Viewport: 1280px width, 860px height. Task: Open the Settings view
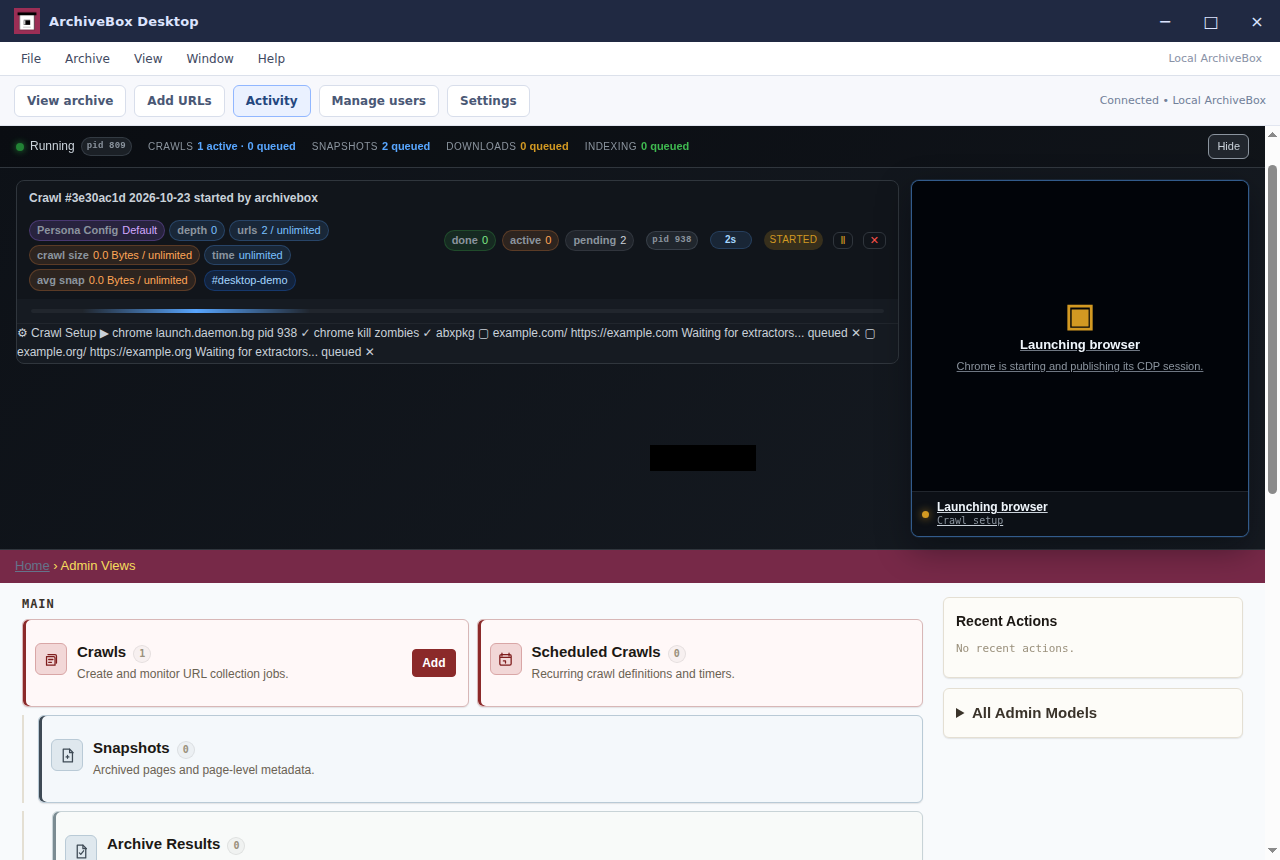tap(488, 101)
